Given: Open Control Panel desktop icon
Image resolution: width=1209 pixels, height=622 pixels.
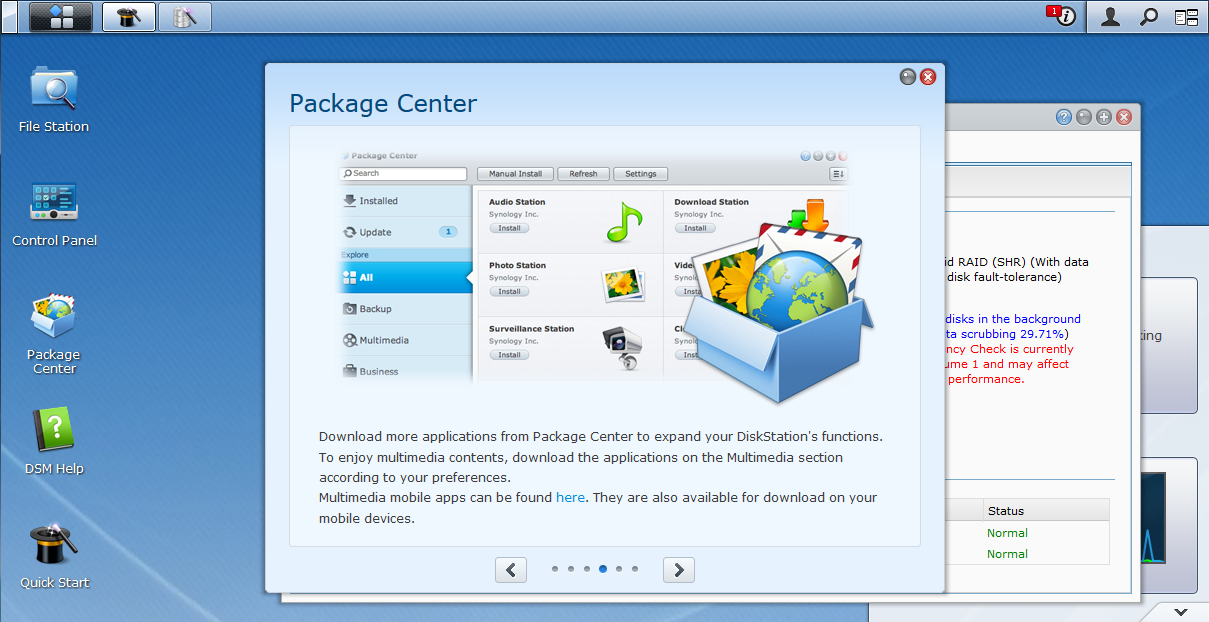Looking at the screenshot, I should pos(54,214).
